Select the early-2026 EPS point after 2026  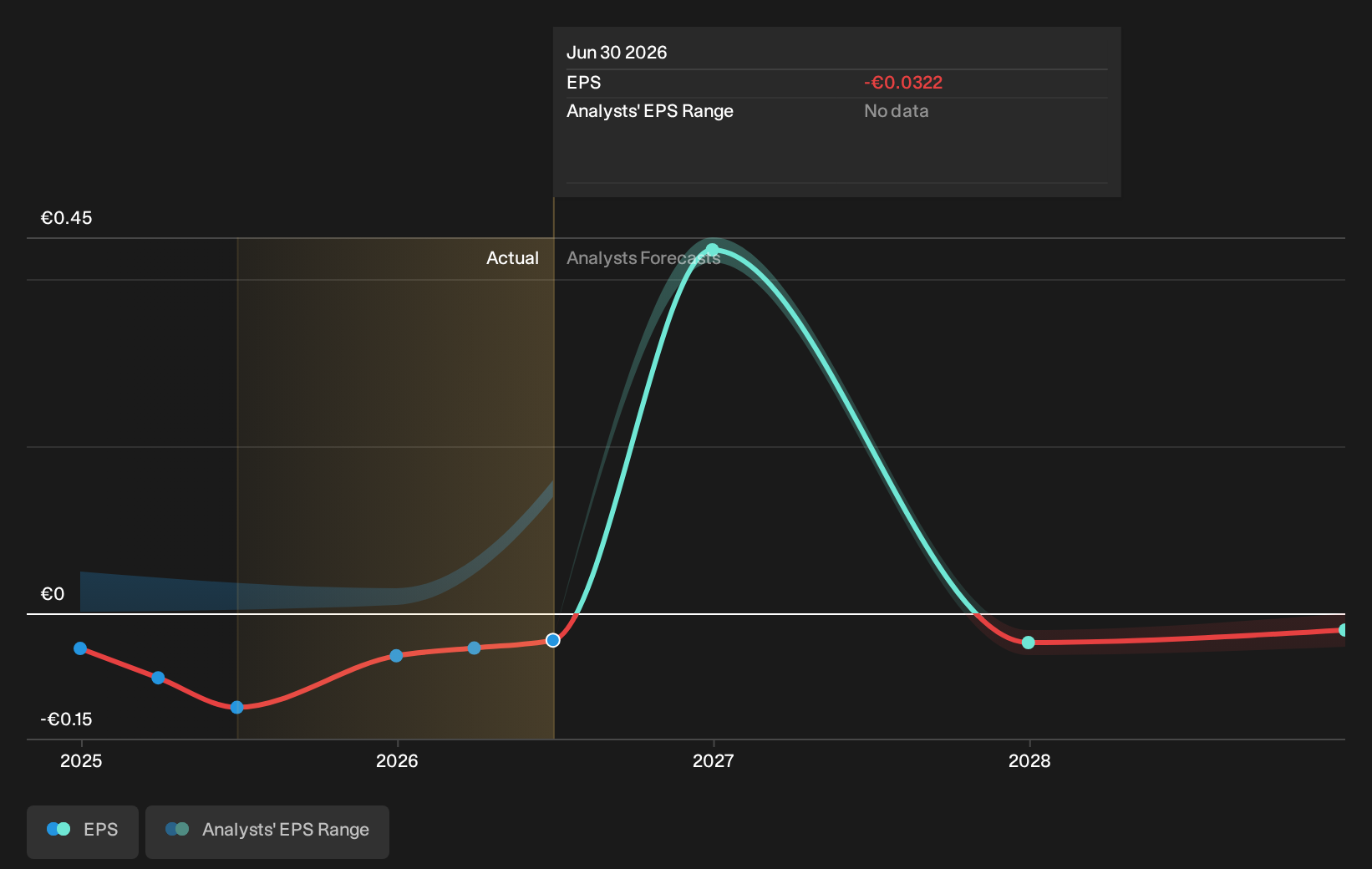(474, 648)
